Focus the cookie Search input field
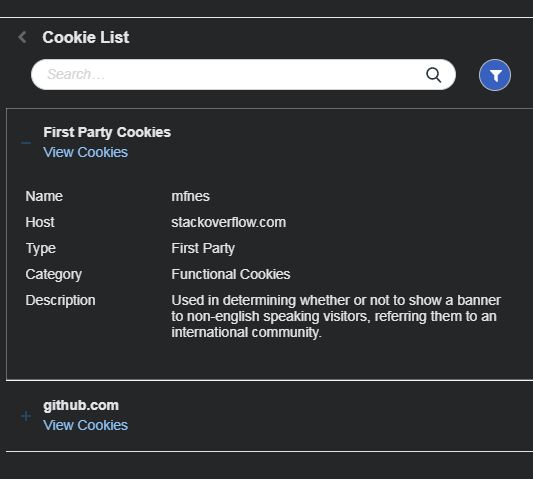Viewport: 533px width, 479px height. tap(243, 74)
